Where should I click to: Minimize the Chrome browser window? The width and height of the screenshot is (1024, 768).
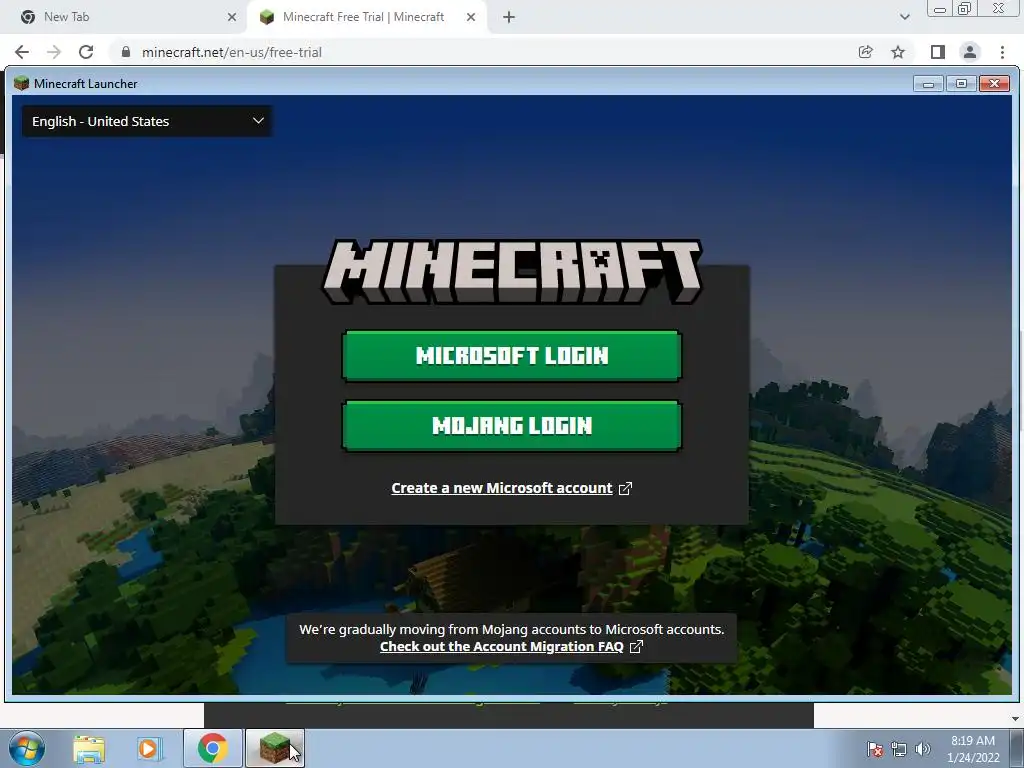tap(940, 8)
